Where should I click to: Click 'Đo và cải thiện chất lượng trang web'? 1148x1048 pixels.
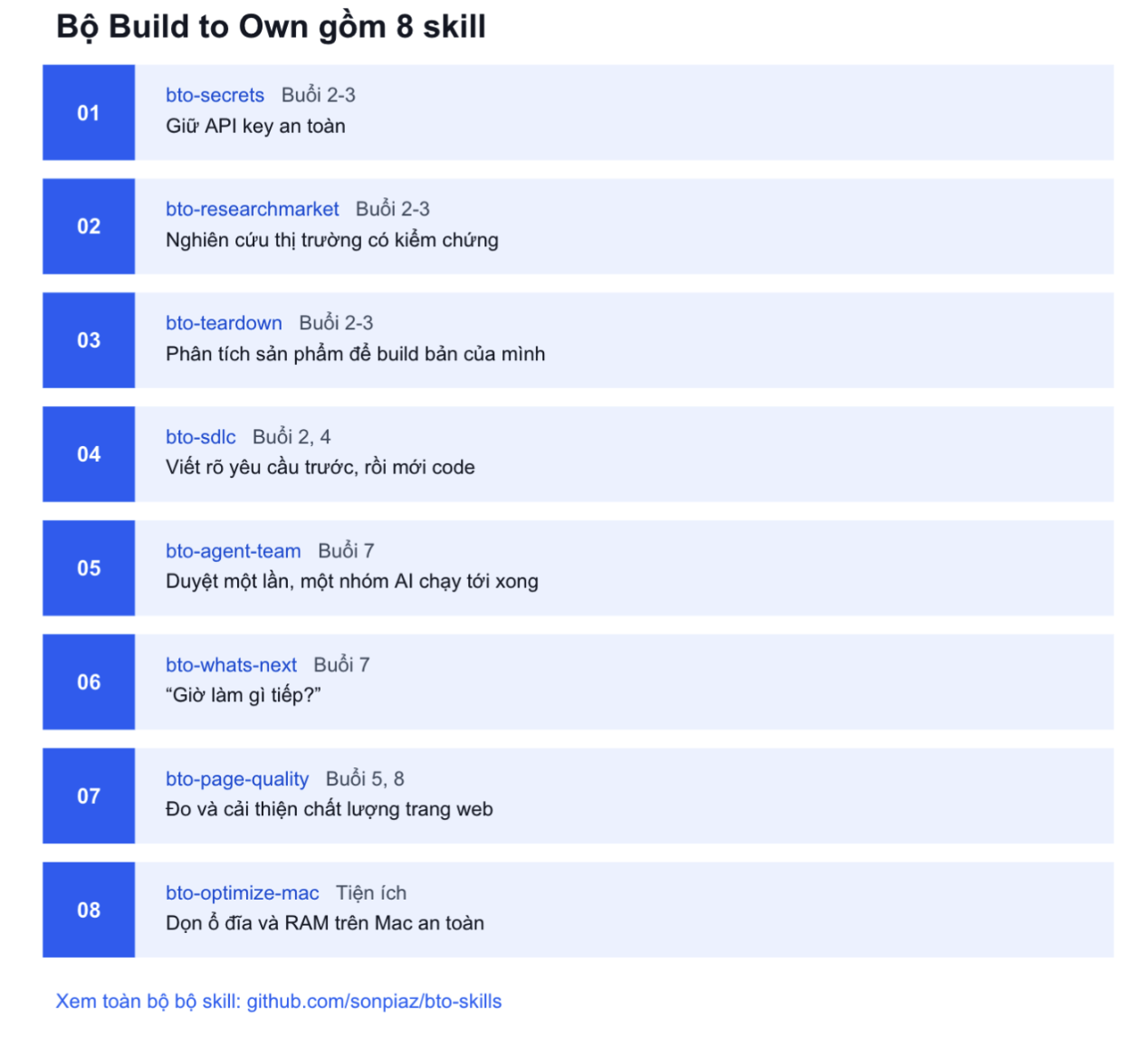coord(329,809)
